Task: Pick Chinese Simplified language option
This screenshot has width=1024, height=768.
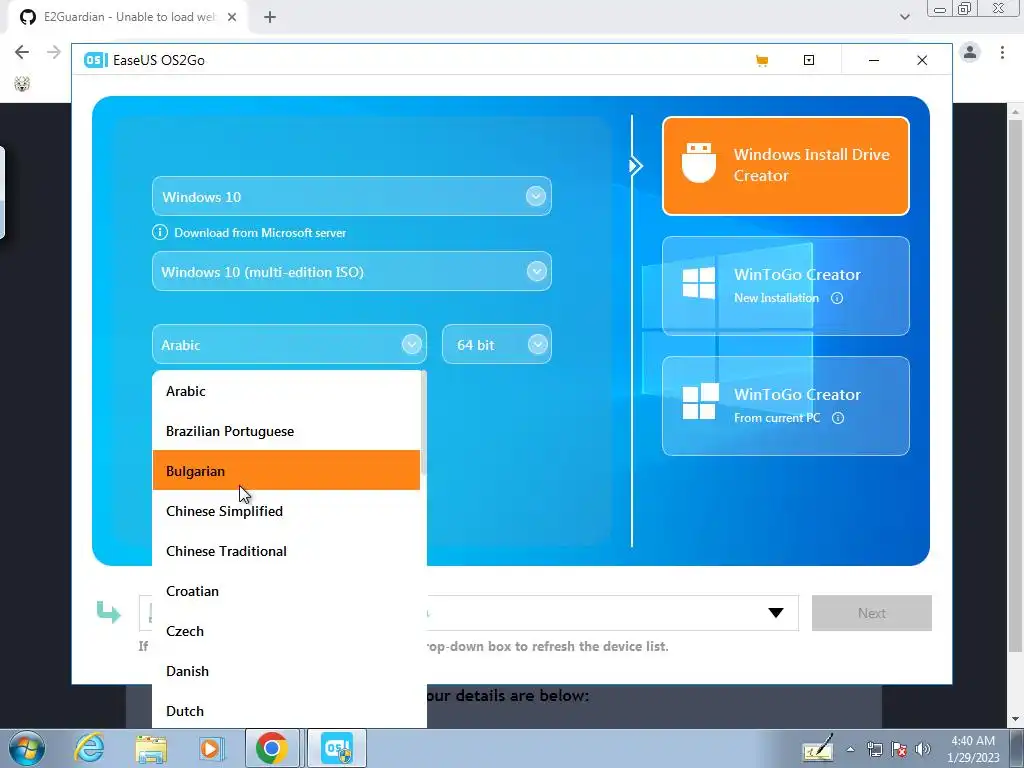Action: pos(286,511)
